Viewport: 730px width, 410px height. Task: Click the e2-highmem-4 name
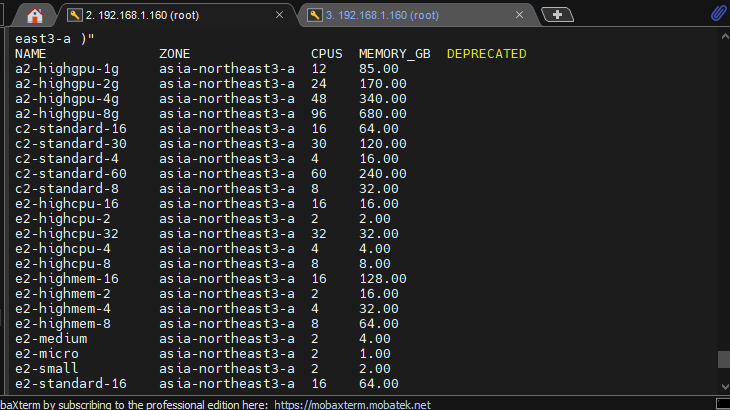tap(63, 309)
